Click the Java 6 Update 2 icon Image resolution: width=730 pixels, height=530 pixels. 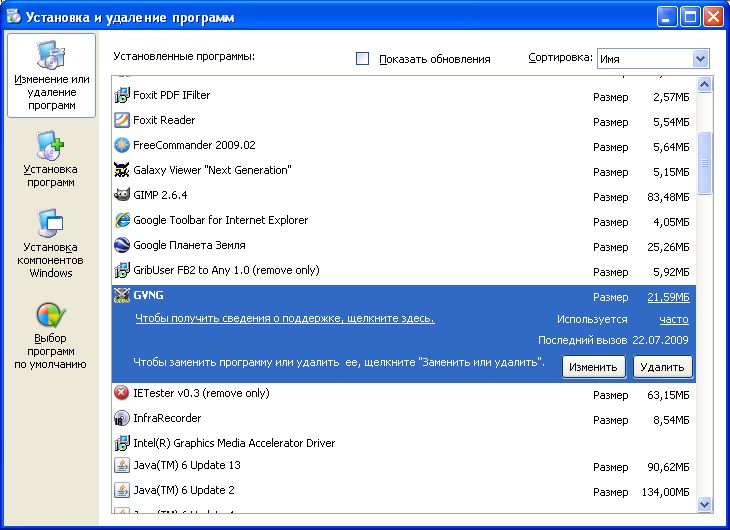[x=122, y=490]
